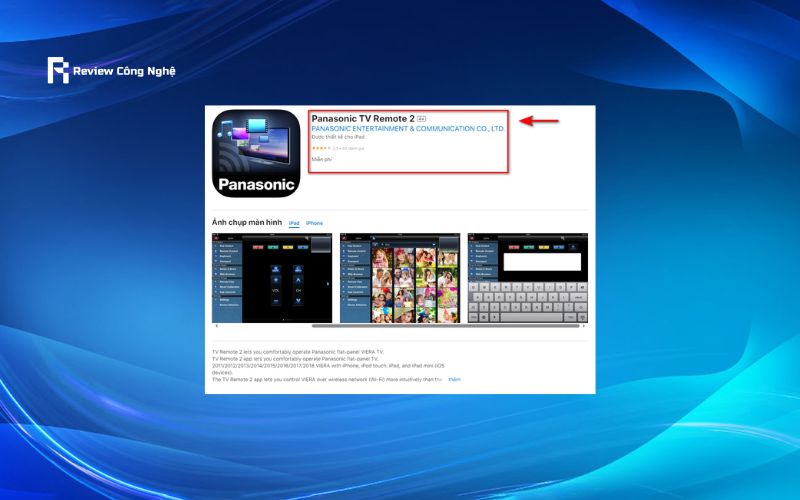Click the horizontal scrollbar under the screenshots

point(445,326)
